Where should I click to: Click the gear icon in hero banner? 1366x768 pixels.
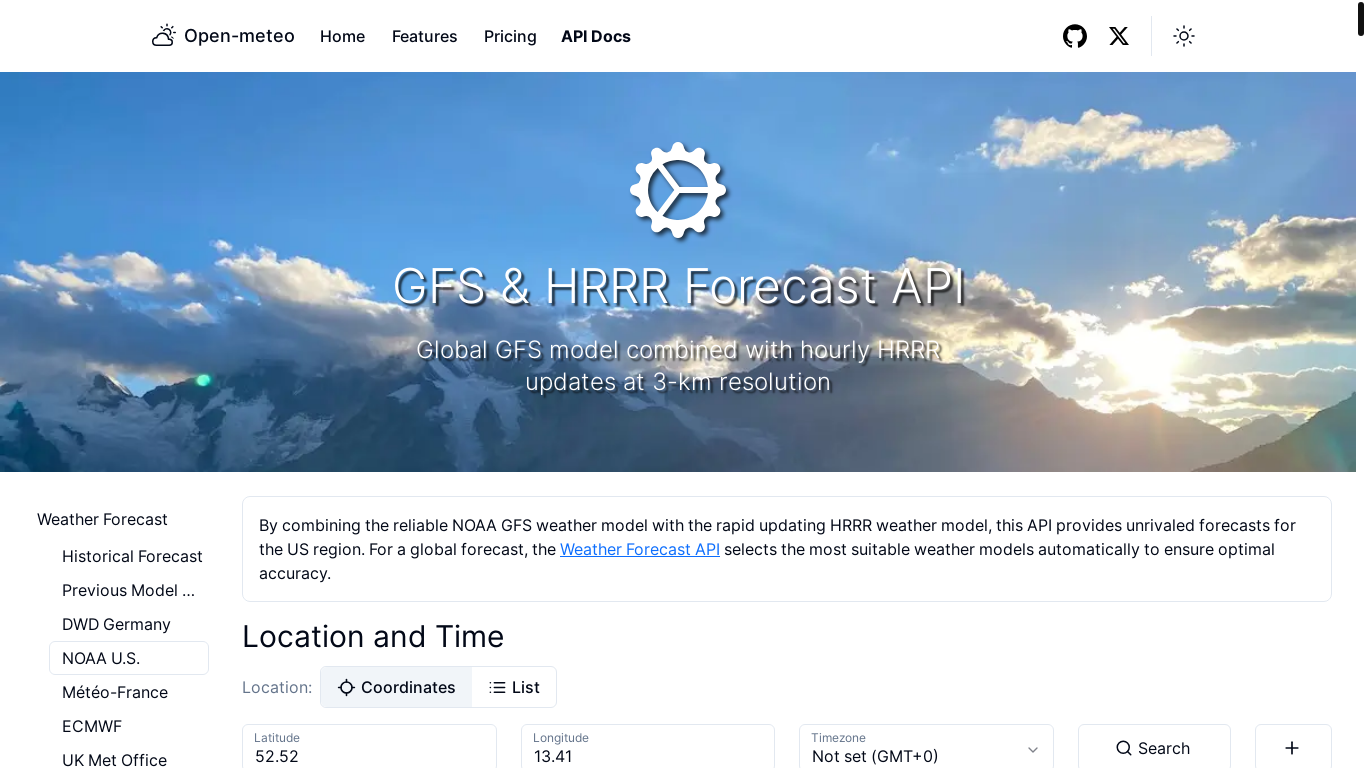click(x=678, y=190)
